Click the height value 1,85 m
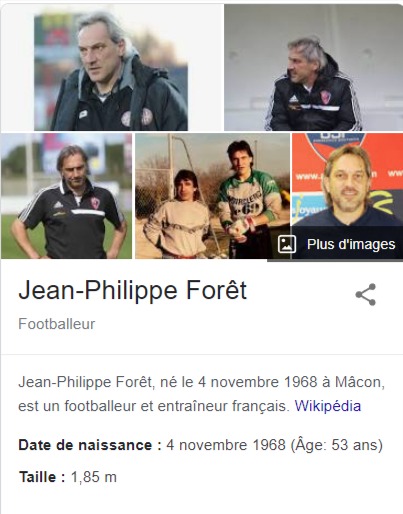Screen dimensions: 403x514 tap(94, 477)
